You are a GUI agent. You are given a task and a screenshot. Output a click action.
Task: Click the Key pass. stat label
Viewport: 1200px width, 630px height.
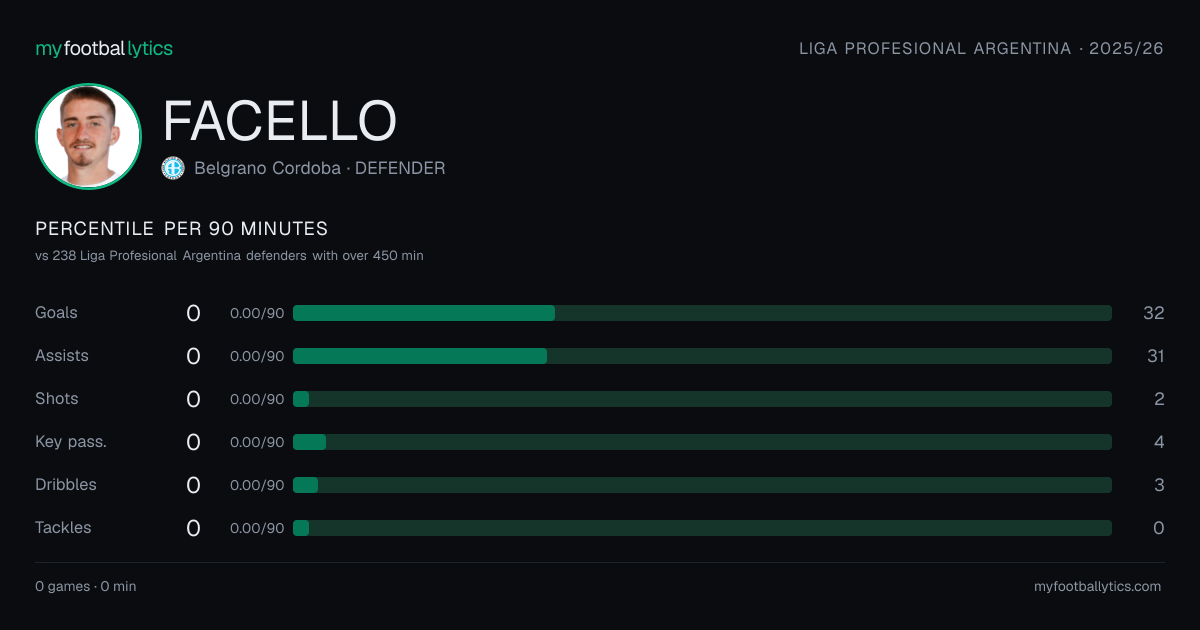point(71,442)
